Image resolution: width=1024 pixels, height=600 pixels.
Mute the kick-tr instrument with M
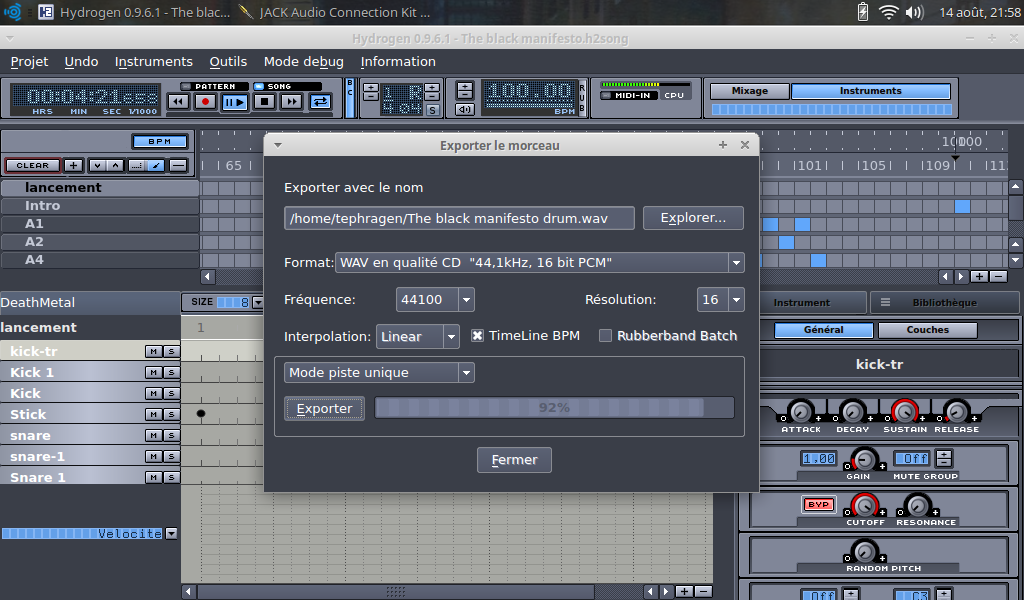coord(153,351)
